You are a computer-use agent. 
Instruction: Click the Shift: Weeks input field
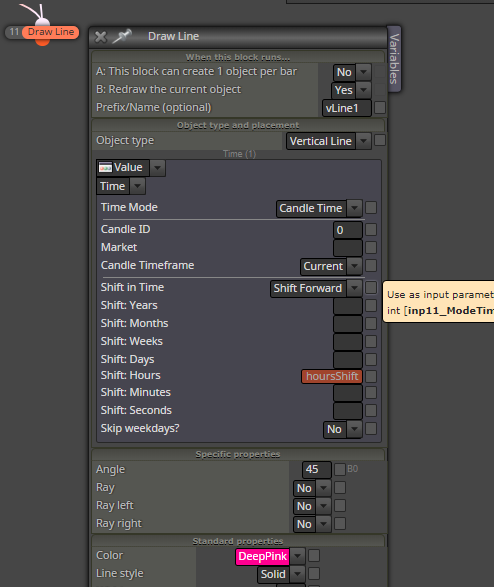tap(348, 342)
